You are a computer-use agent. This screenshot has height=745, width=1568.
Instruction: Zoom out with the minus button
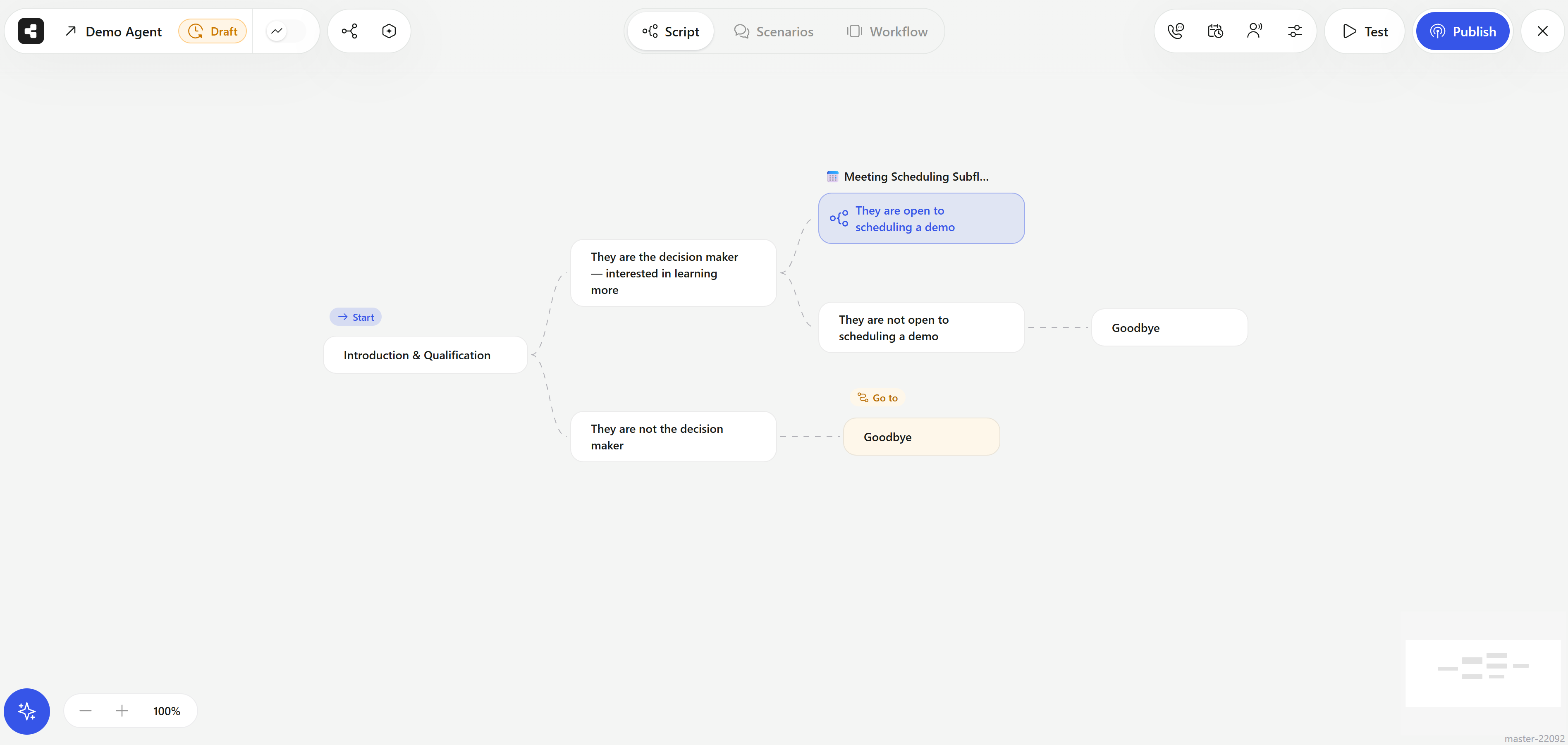(x=85, y=711)
